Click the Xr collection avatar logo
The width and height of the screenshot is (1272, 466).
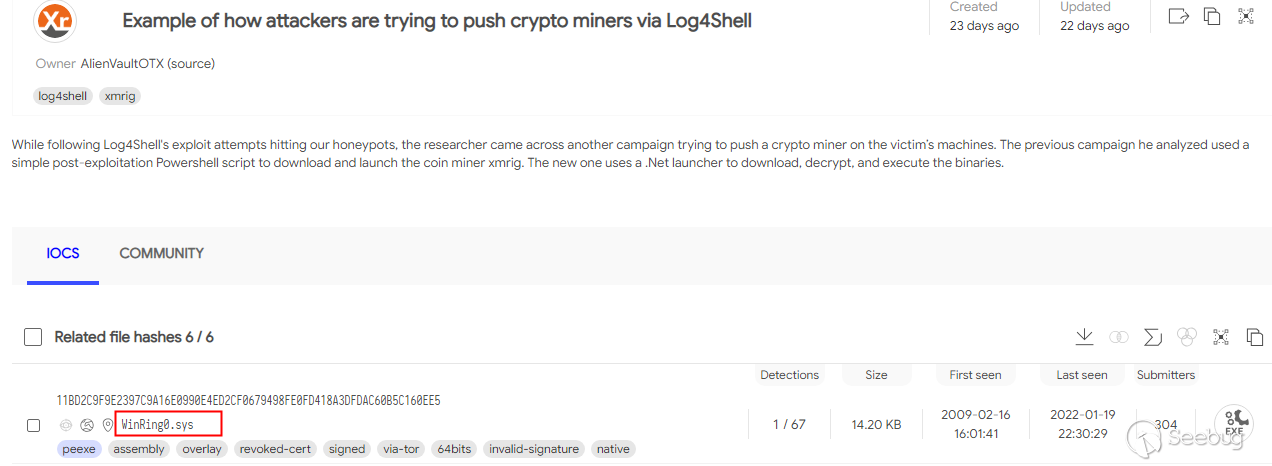coord(54,21)
